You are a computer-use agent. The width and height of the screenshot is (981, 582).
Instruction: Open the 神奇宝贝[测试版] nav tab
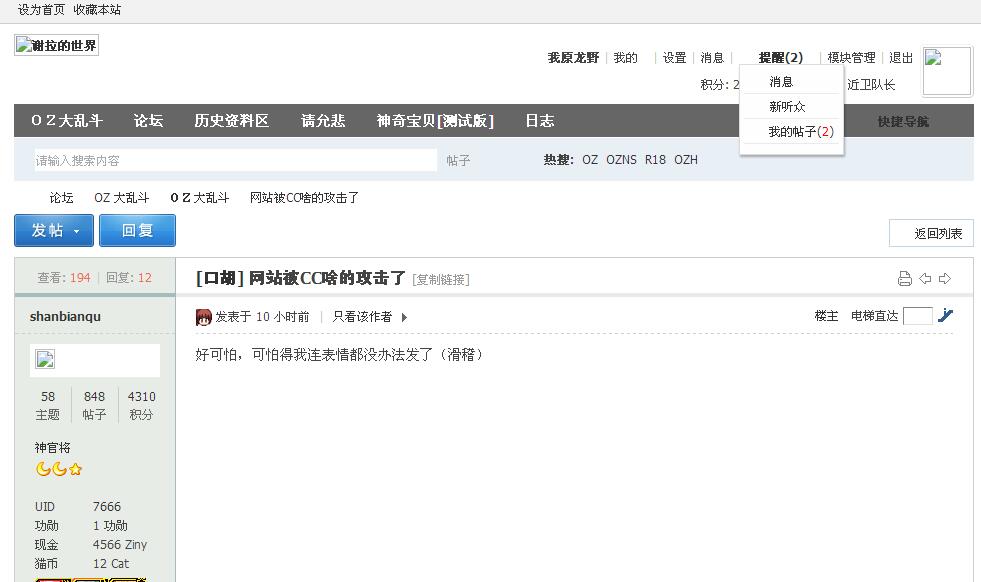[435, 121]
